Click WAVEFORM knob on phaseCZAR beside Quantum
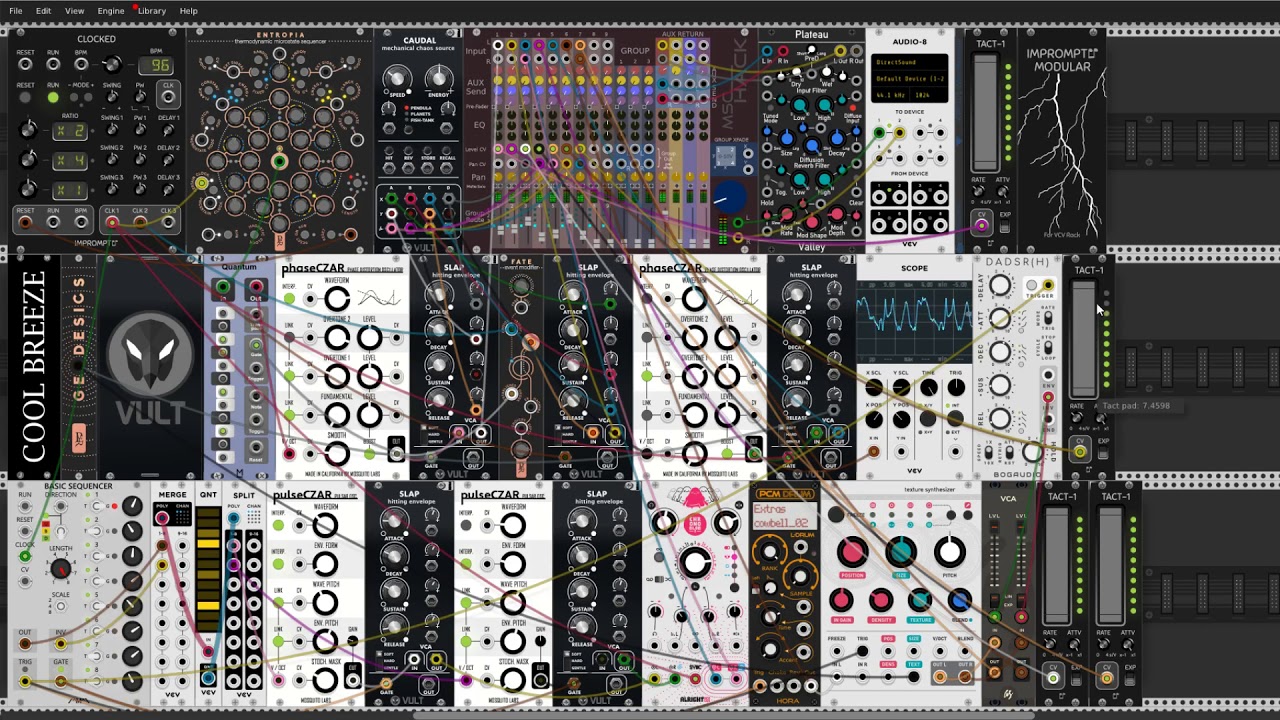The image size is (1280, 720). [337, 298]
